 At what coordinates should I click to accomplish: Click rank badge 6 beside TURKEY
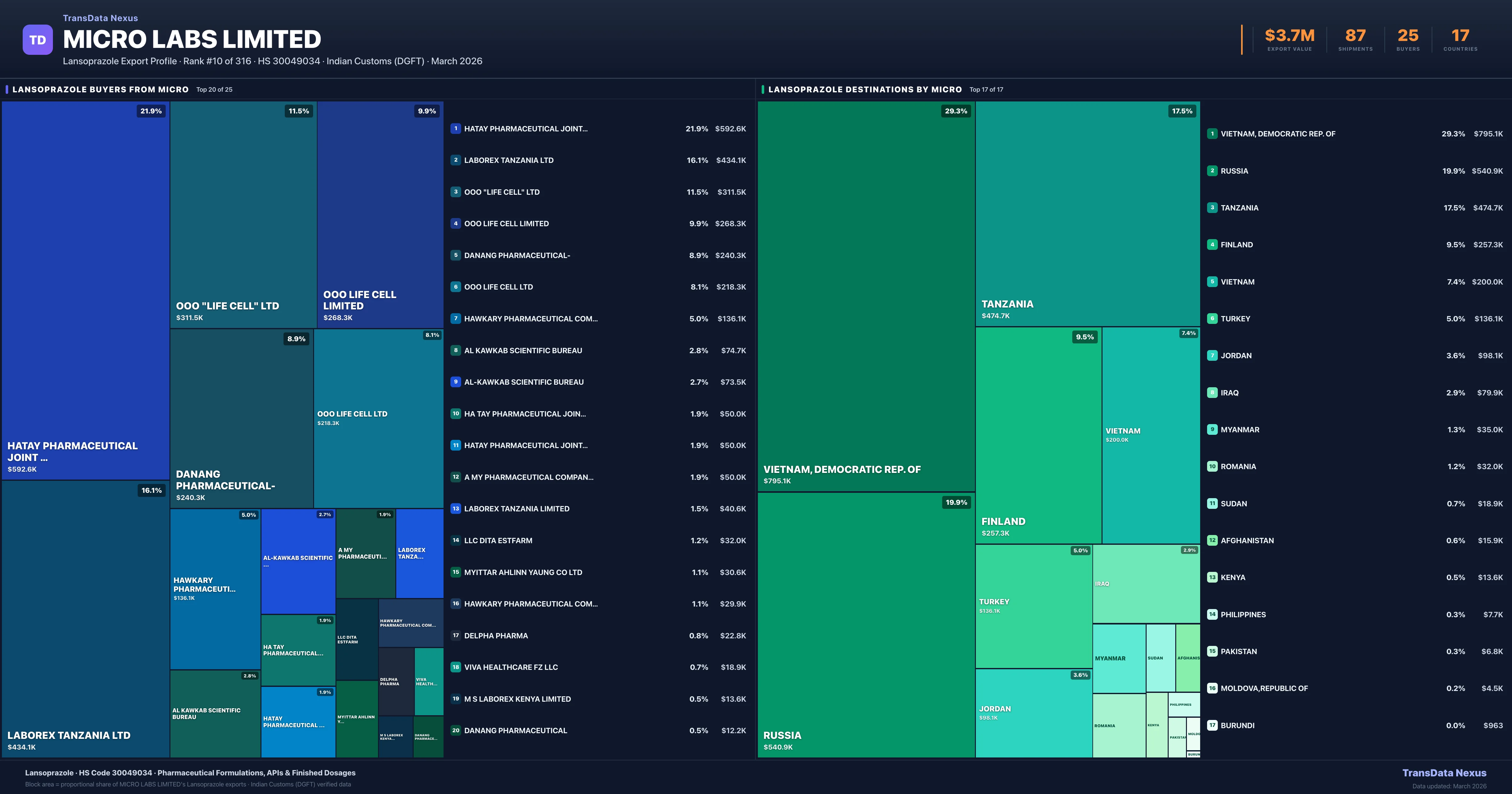click(x=1212, y=318)
